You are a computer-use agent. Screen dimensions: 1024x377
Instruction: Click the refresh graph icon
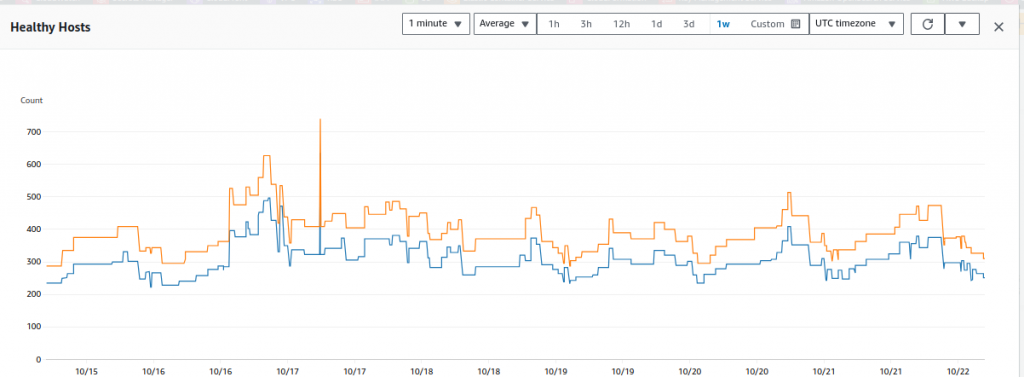click(927, 24)
